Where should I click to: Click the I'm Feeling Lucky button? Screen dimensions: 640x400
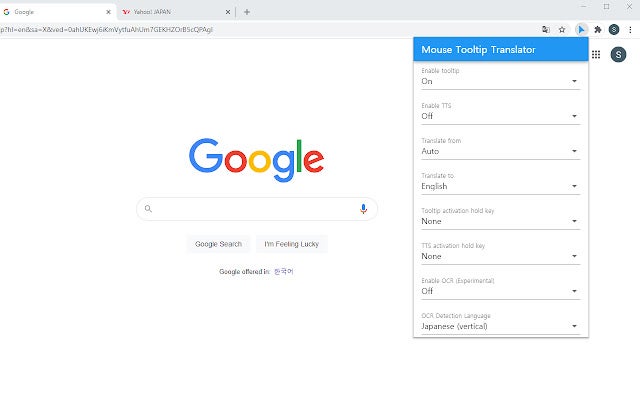[x=291, y=244]
